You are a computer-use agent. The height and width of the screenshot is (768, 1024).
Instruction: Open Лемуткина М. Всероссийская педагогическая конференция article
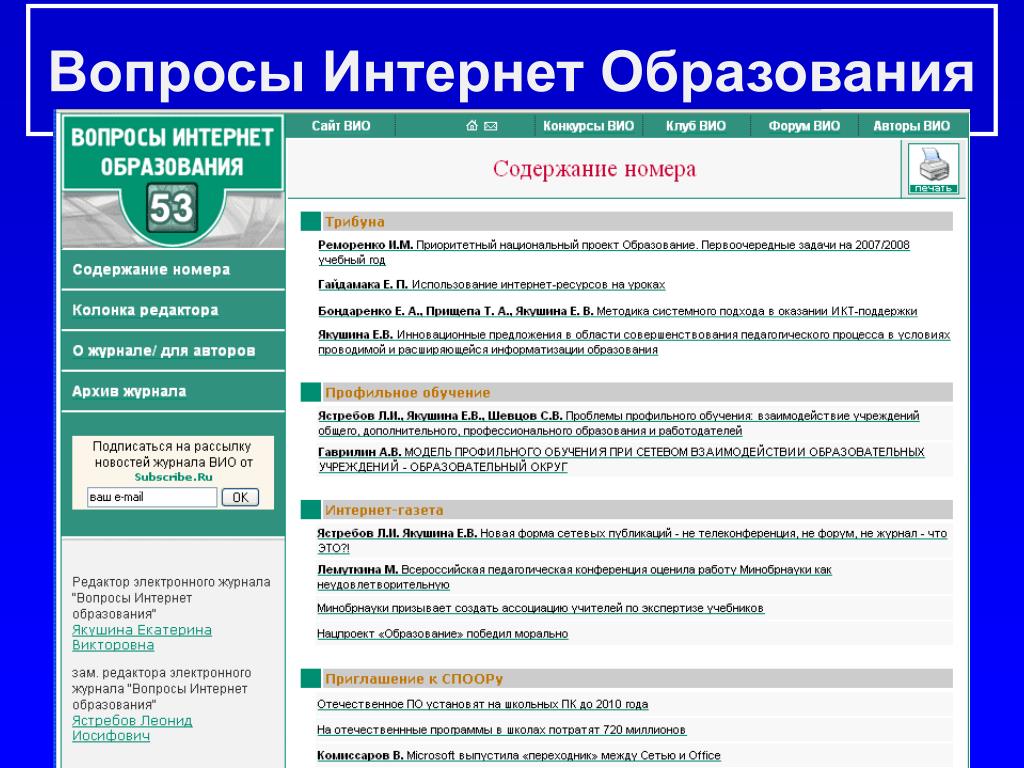pyautogui.click(x=575, y=577)
